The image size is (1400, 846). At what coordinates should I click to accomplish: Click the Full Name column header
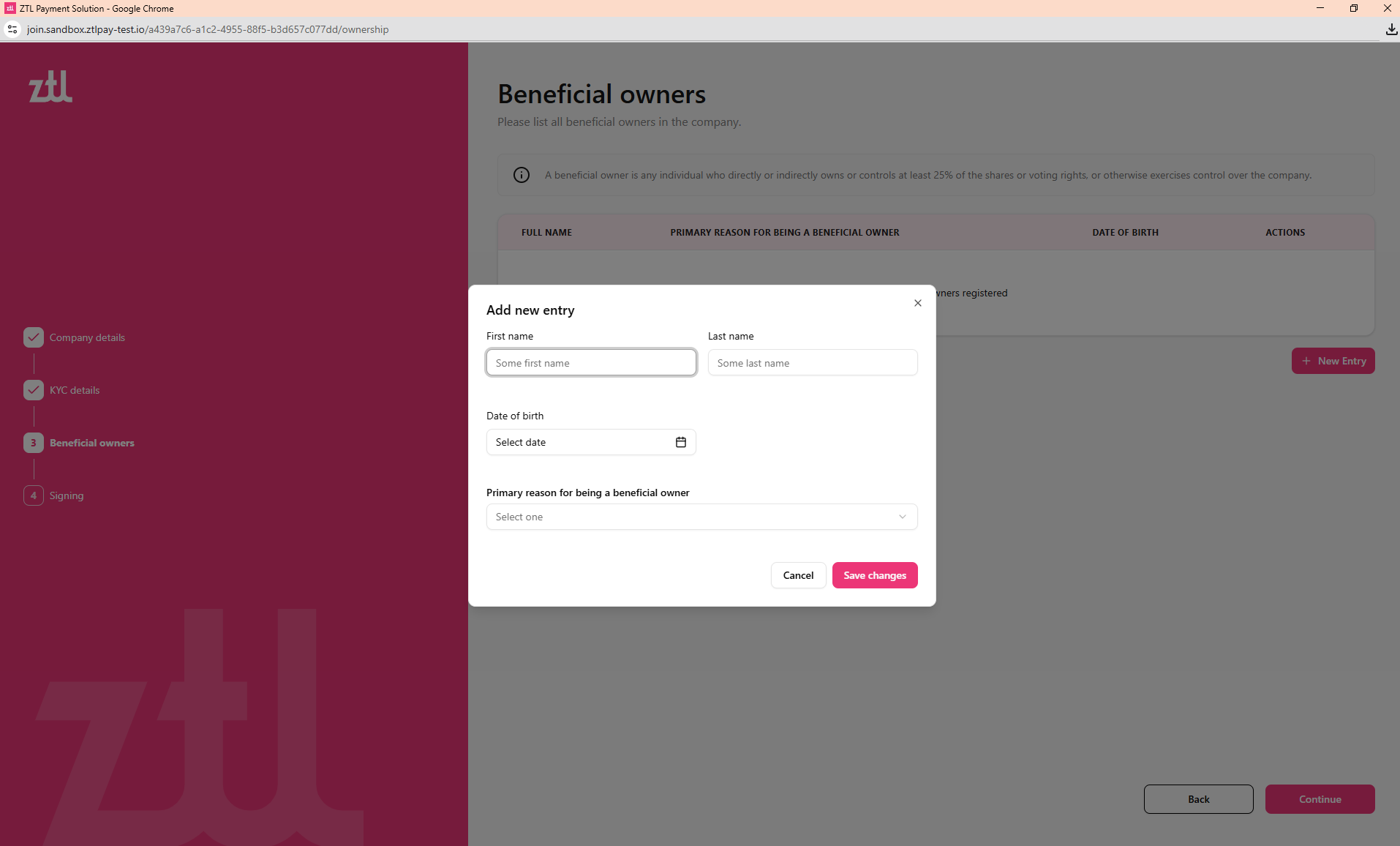click(x=546, y=233)
